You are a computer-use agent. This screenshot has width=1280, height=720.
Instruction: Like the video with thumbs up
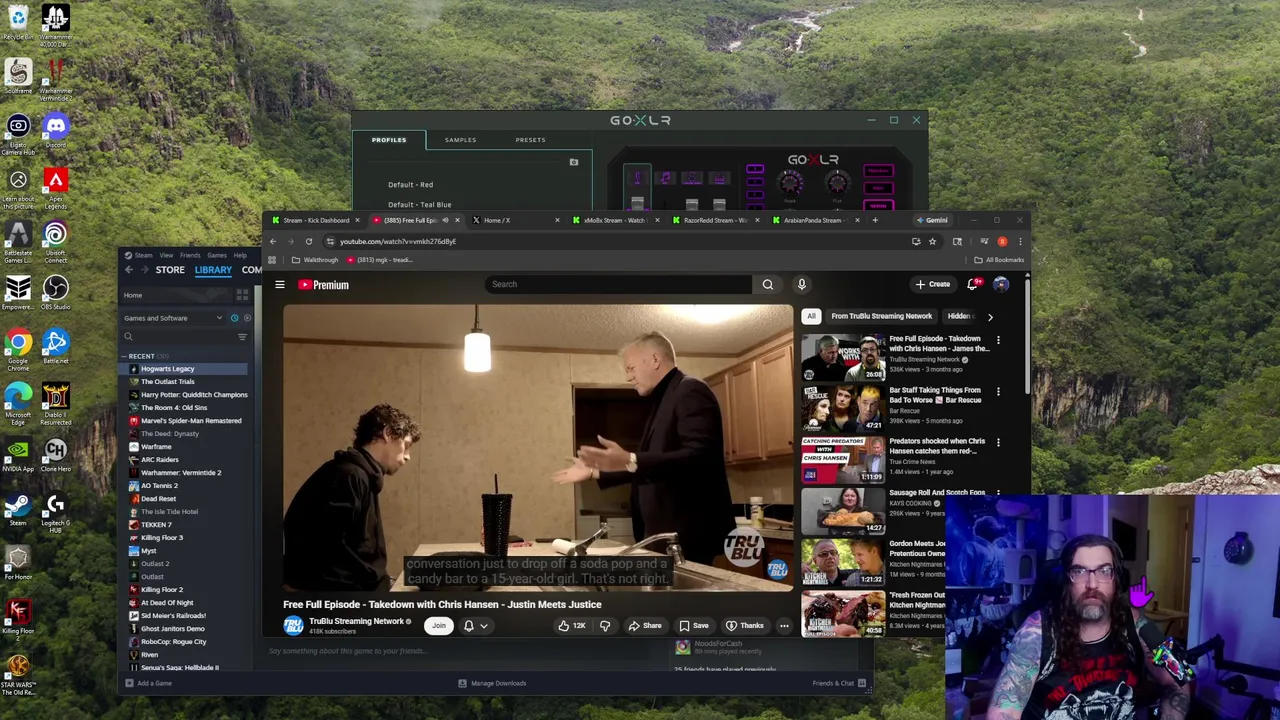pyautogui.click(x=571, y=626)
